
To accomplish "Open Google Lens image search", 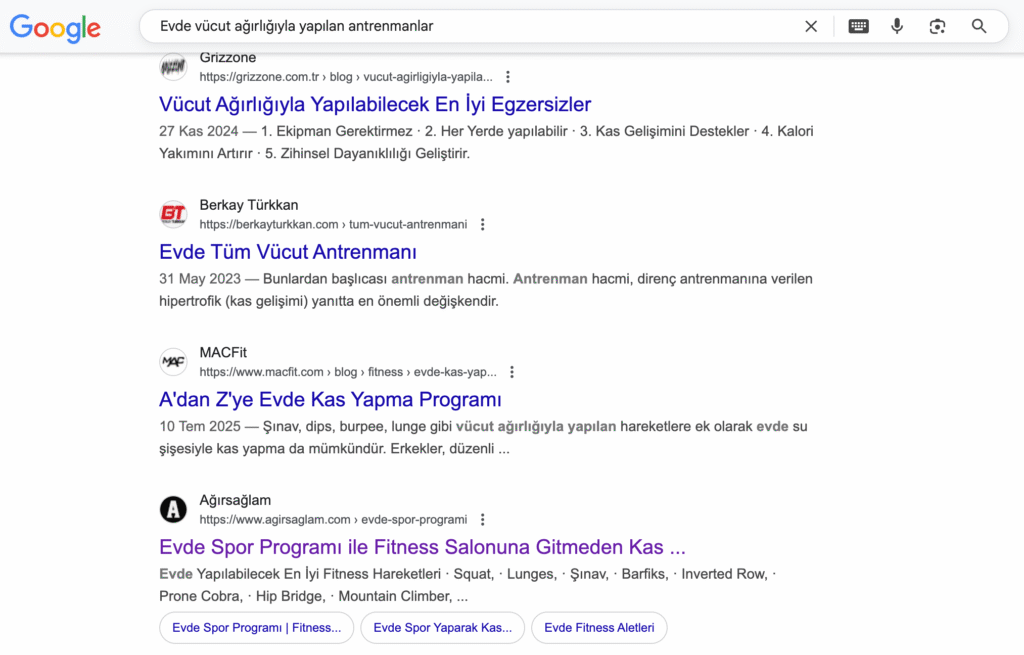I will [937, 26].
